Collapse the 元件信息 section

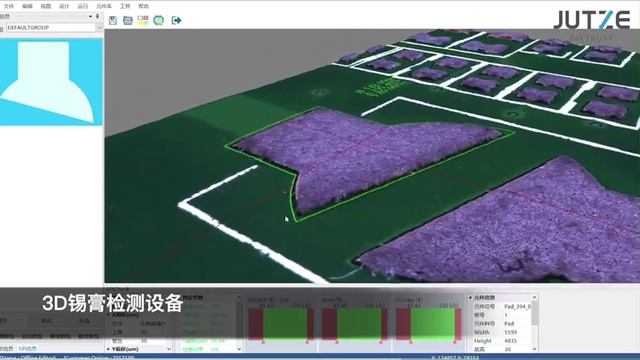click(471, 298)
